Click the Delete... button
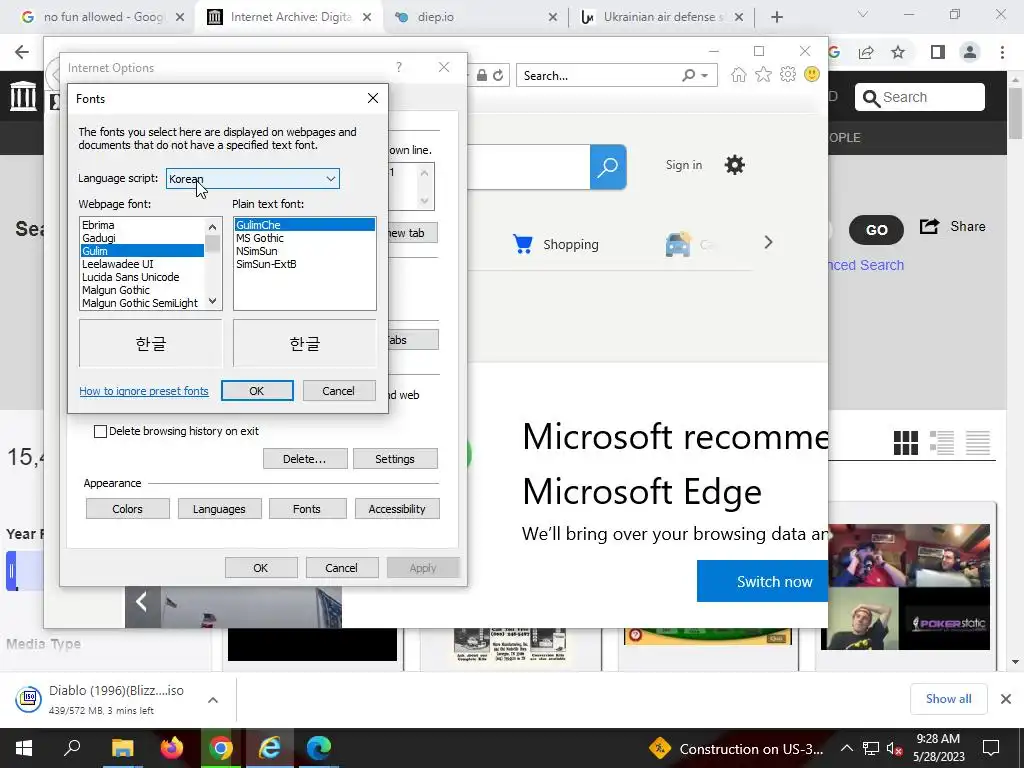 pos(304,458)
